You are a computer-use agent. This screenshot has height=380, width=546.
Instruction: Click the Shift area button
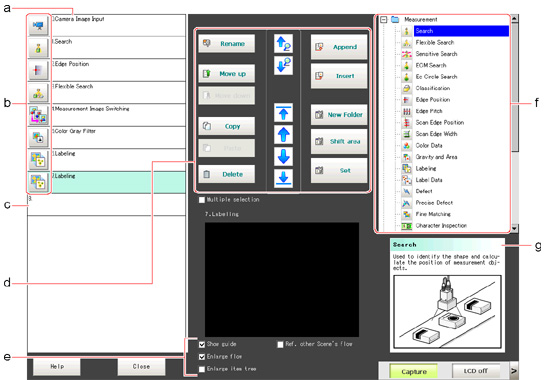coord(339,141)
